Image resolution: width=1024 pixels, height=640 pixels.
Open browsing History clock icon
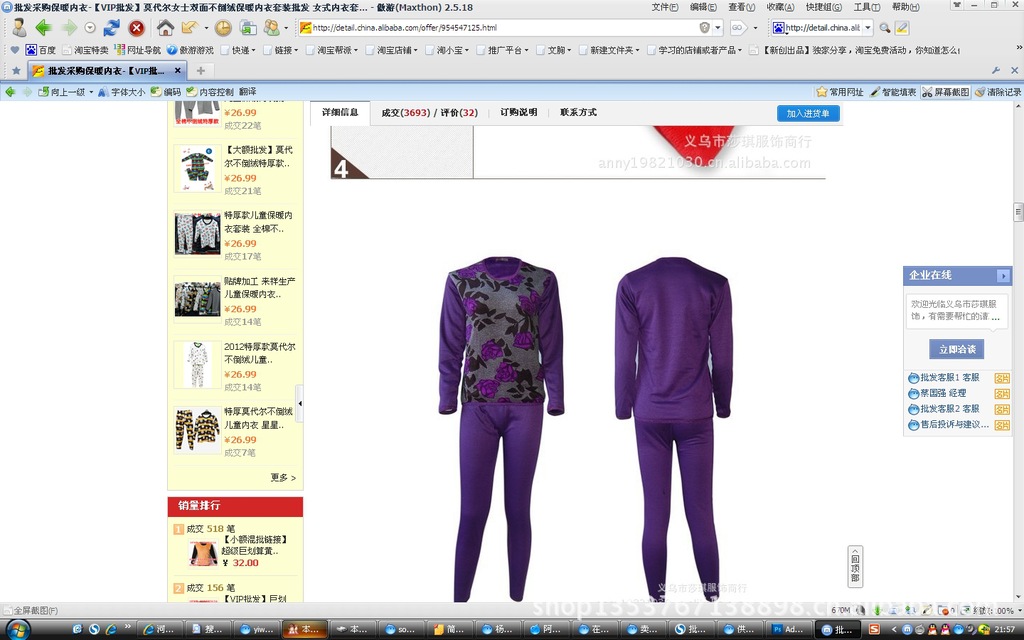(223, 27)
